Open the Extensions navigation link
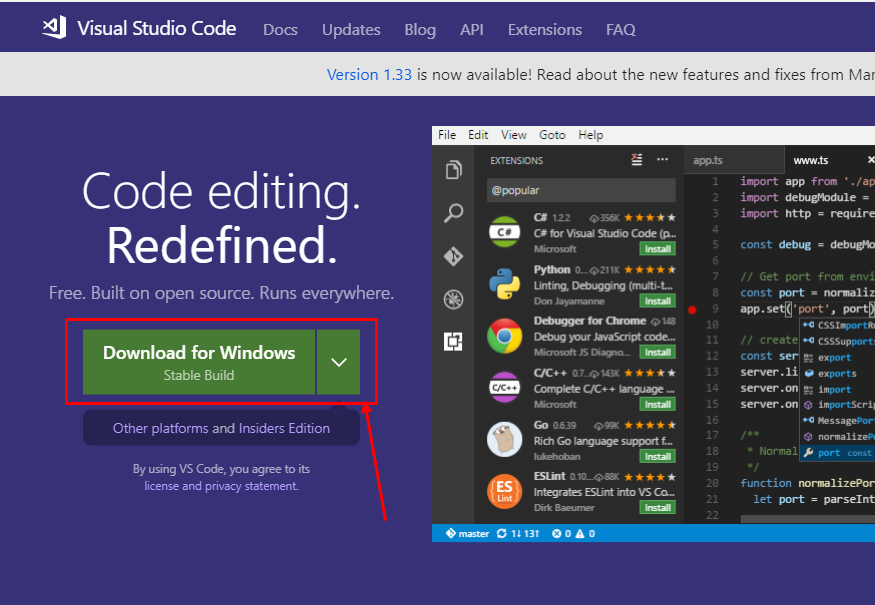The width and height of the screenshot is (875, 605). pyautogui.click(x=545, y=30)
